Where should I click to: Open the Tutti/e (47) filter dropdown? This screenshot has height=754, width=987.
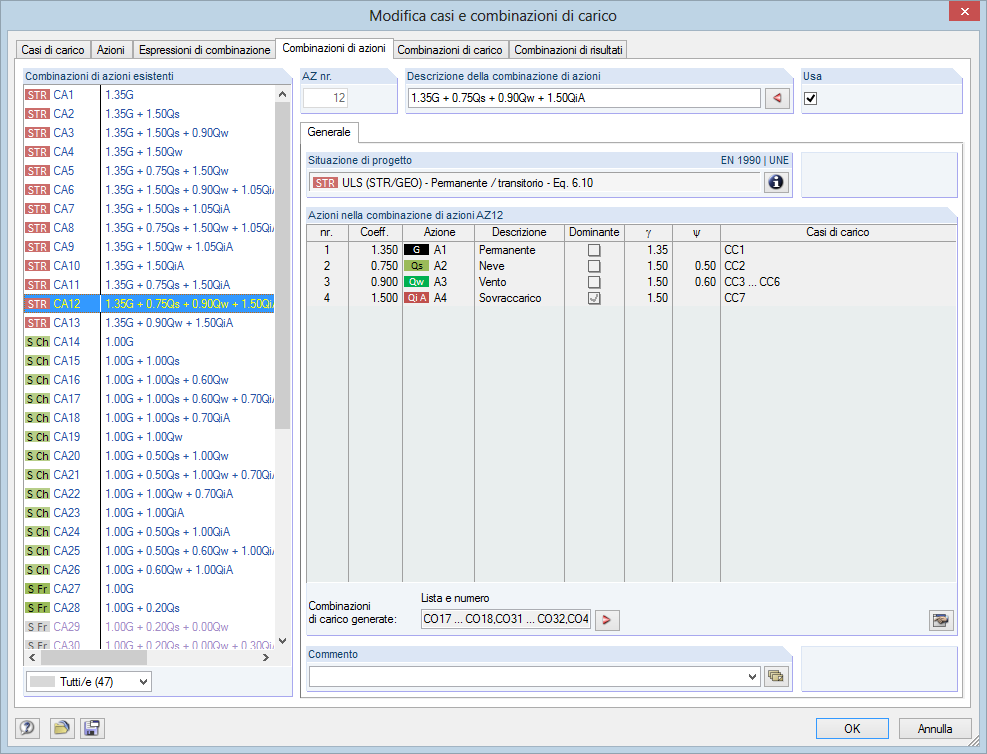89,682
